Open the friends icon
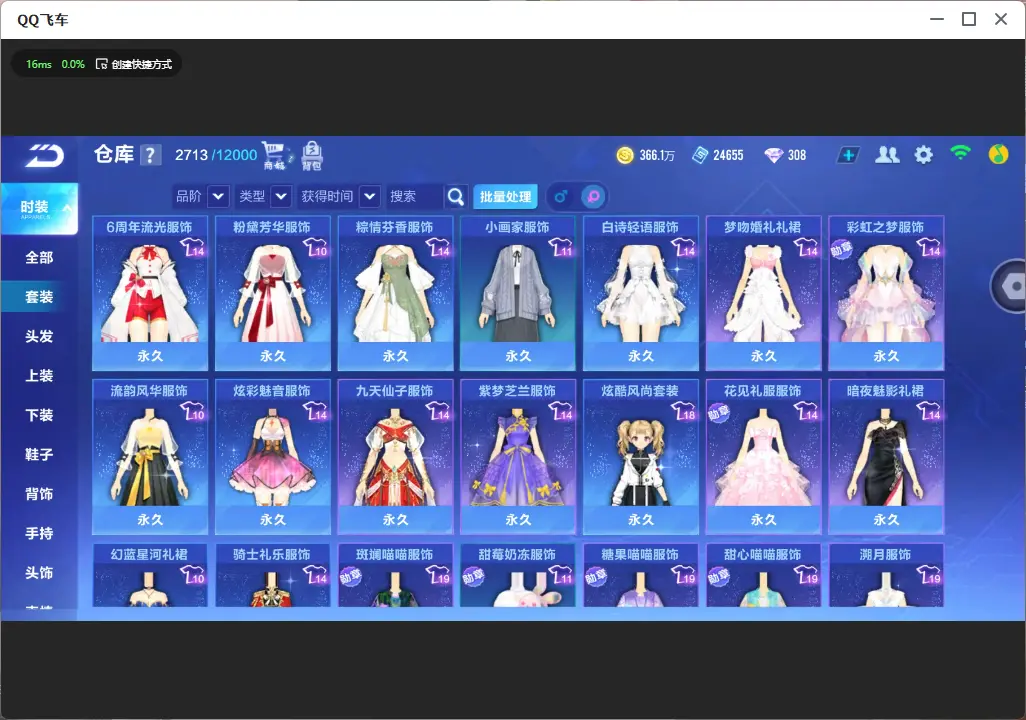This screenshot has height=720, width=1026. [x=887, y=154]
